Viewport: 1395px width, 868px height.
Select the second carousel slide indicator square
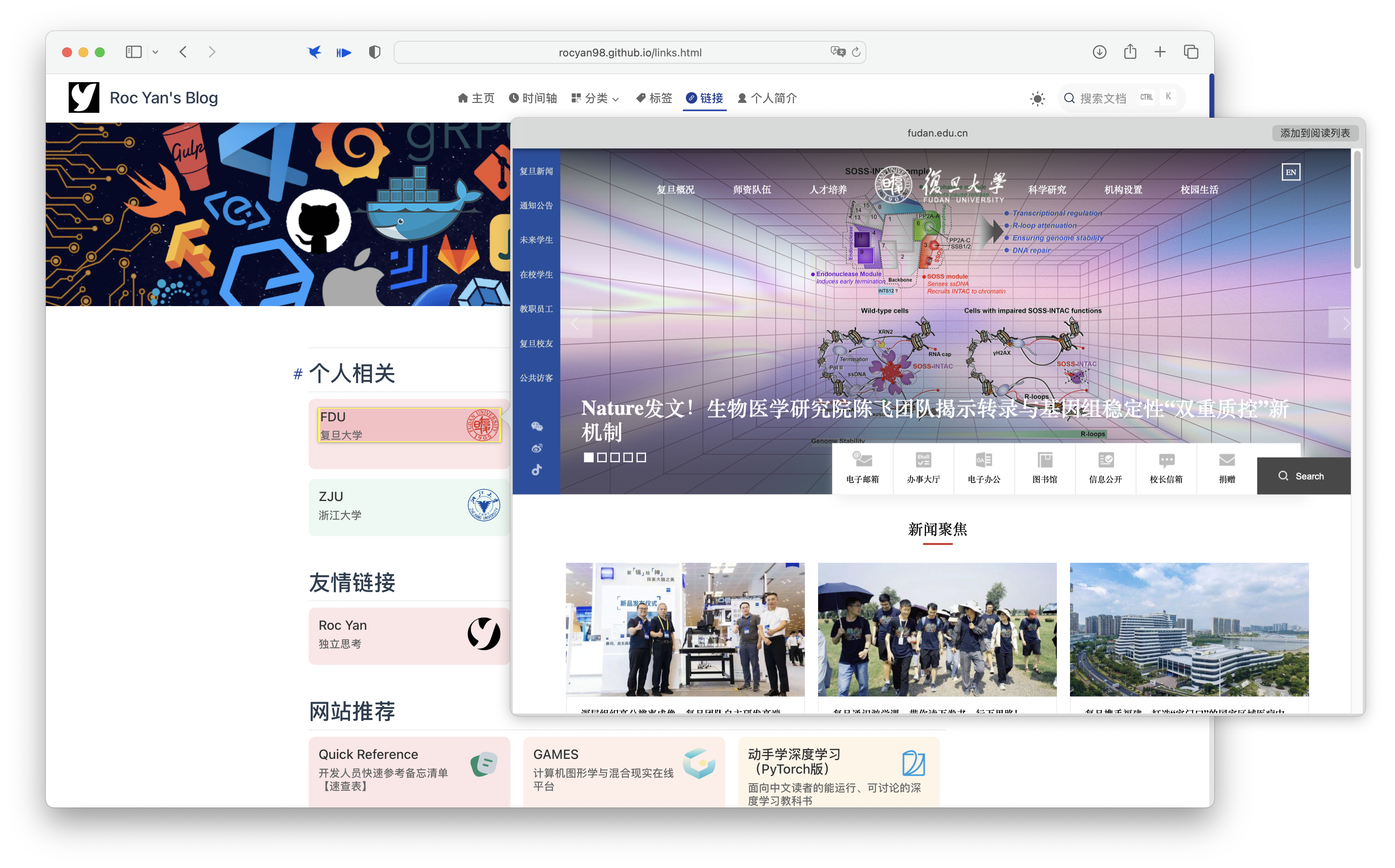[x=601, y=458]
